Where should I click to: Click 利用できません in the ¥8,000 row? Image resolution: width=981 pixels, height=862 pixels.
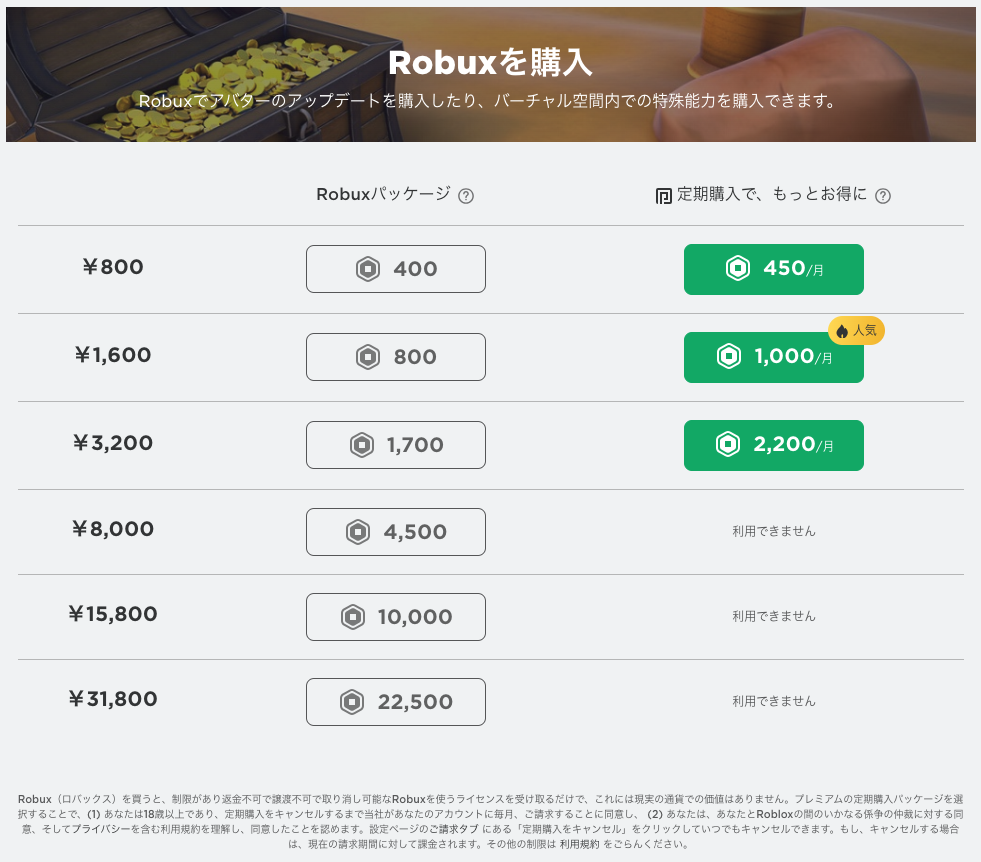(x=773, y=531)
